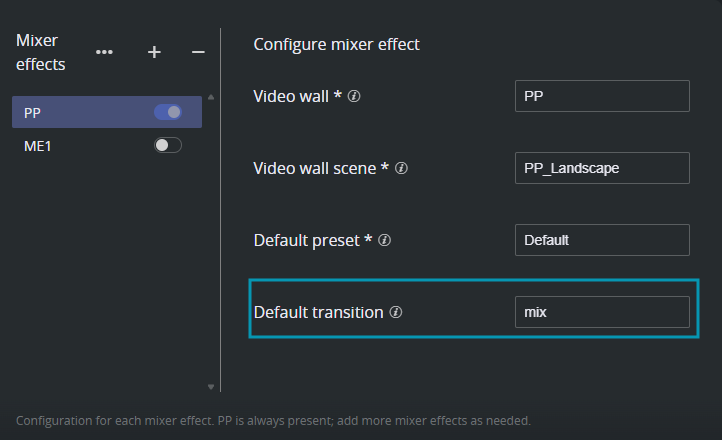This screenshot has width=722, height=440.
Task: Disable the PP mixer effect toggle
Action: point(168,112)
